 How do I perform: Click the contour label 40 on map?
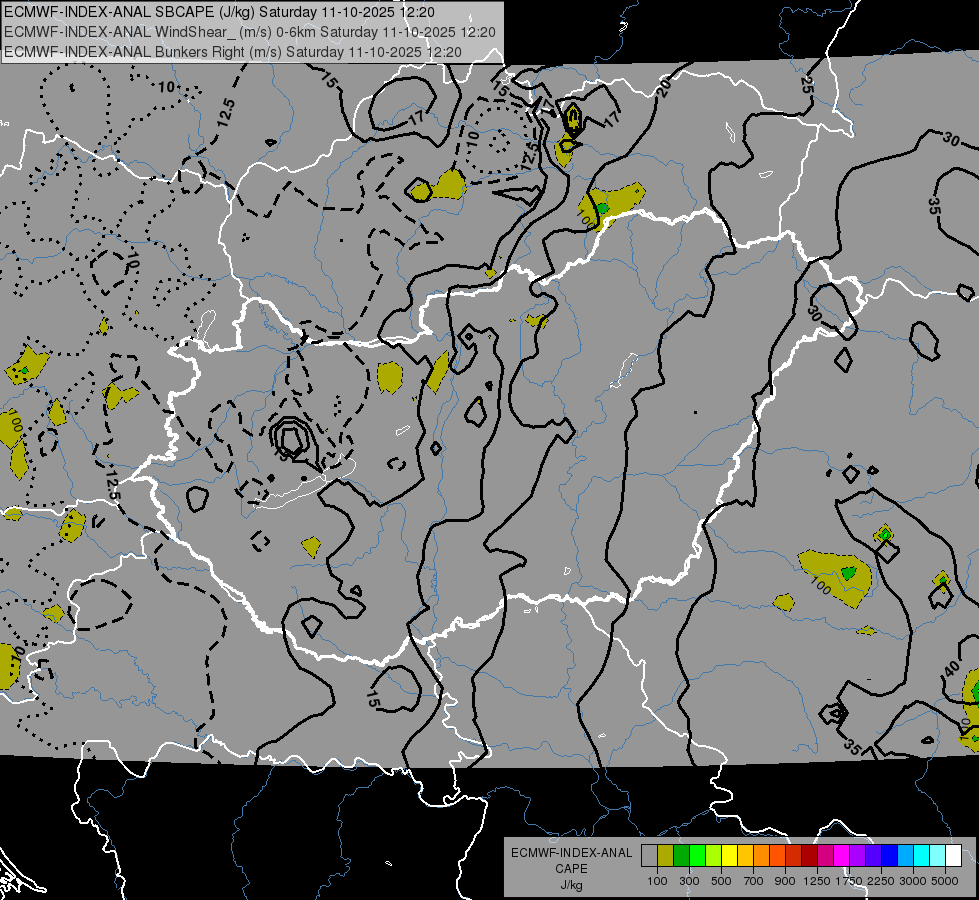click(x=952, y=667)
